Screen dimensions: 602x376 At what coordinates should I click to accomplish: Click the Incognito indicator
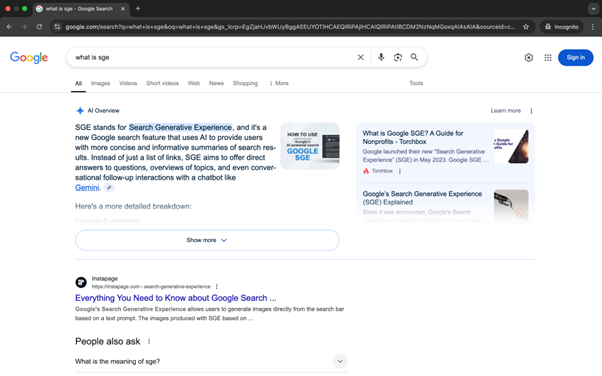coord(562,27)
